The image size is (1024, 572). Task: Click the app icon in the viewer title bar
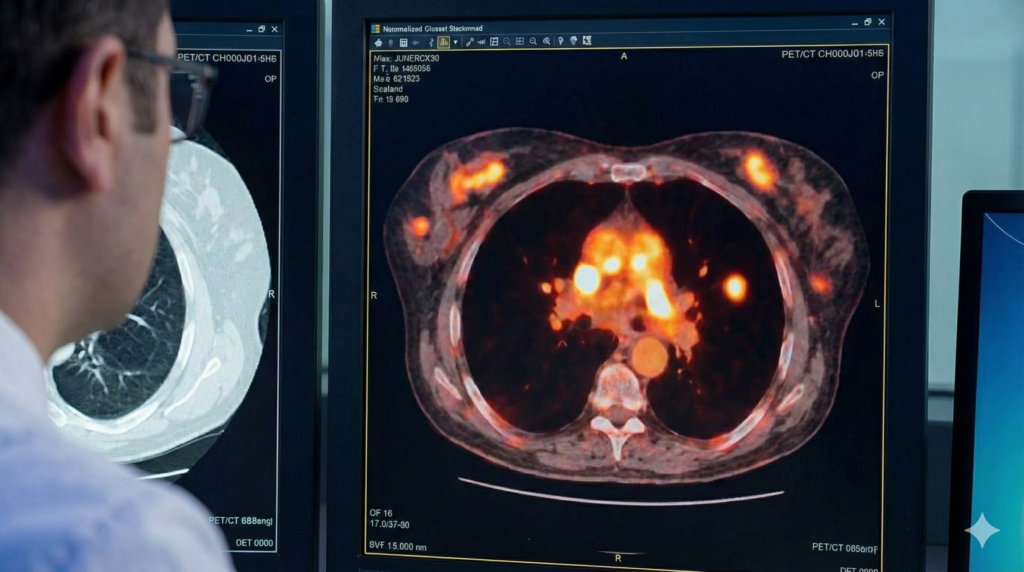click(x=376, y=29)
